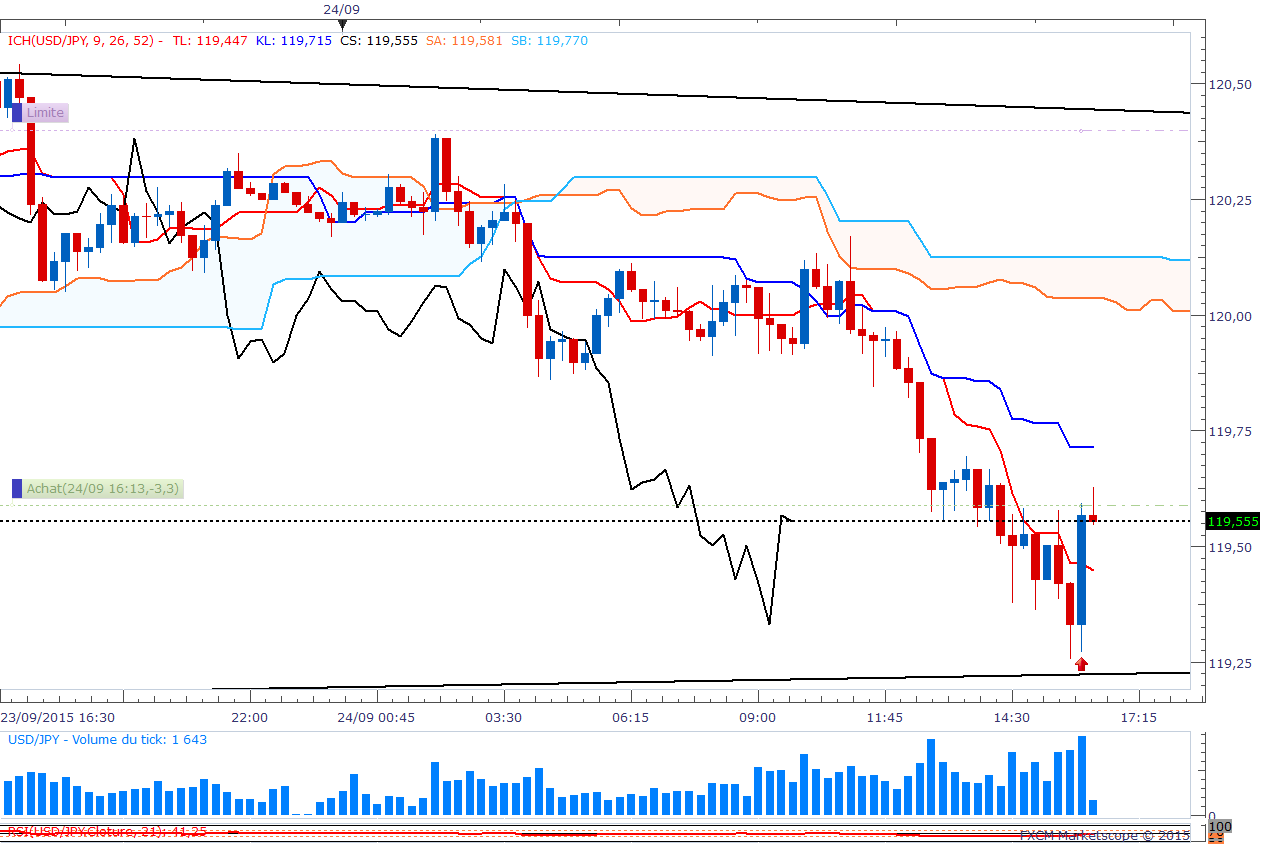Click the 119,75 price axis label
The height and width of the screenshot is (844, 1263).
pos(1229,432)
